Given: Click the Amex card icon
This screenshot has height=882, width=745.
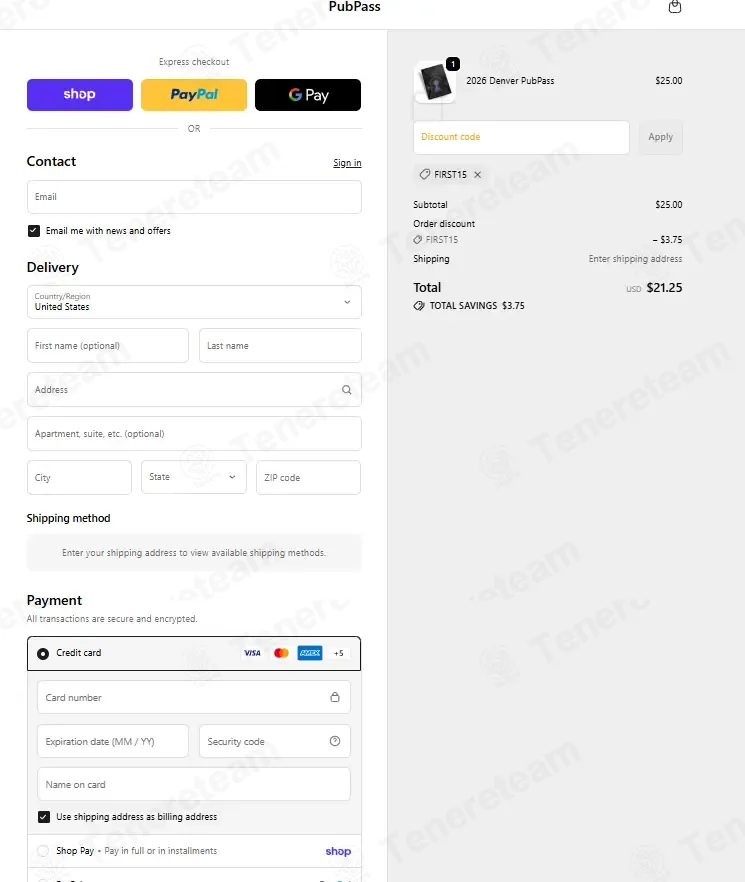Looking at the screenshot, I should (x=310, y=653).
